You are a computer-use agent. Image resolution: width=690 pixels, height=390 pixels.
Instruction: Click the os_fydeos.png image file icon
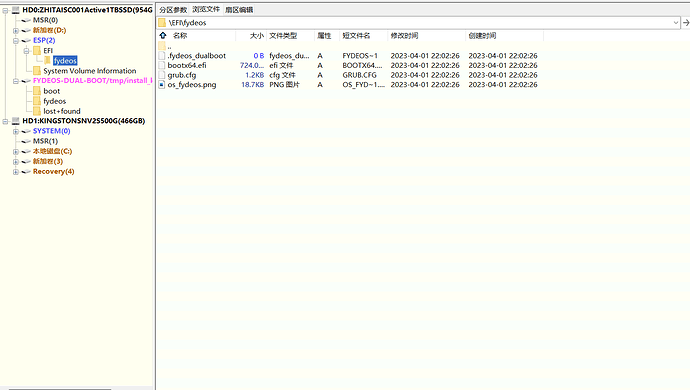point(161,85)
